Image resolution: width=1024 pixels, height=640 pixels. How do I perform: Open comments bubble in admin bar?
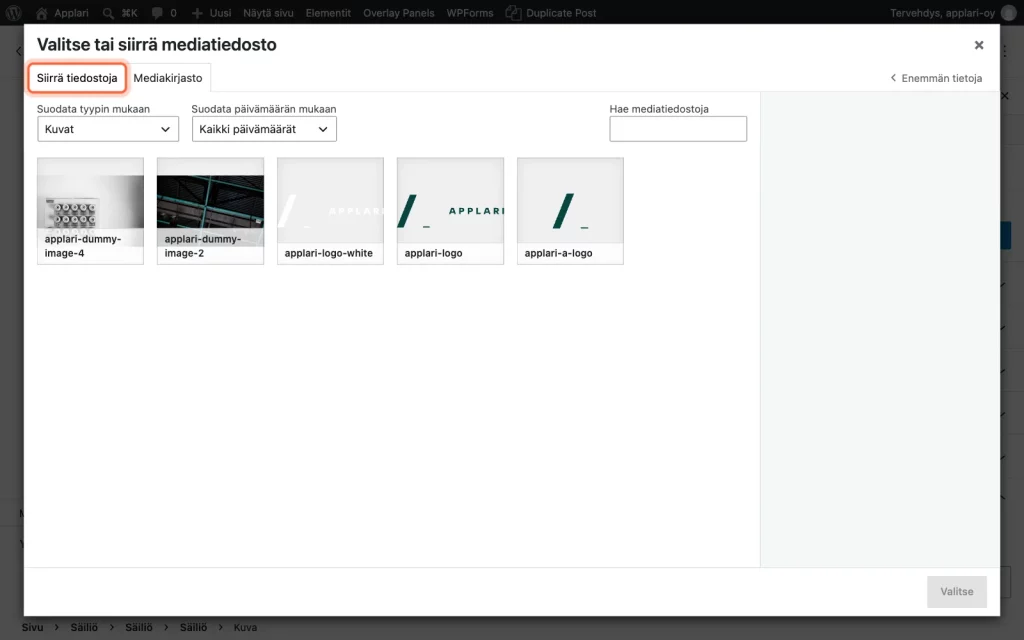tap(164, 12)
